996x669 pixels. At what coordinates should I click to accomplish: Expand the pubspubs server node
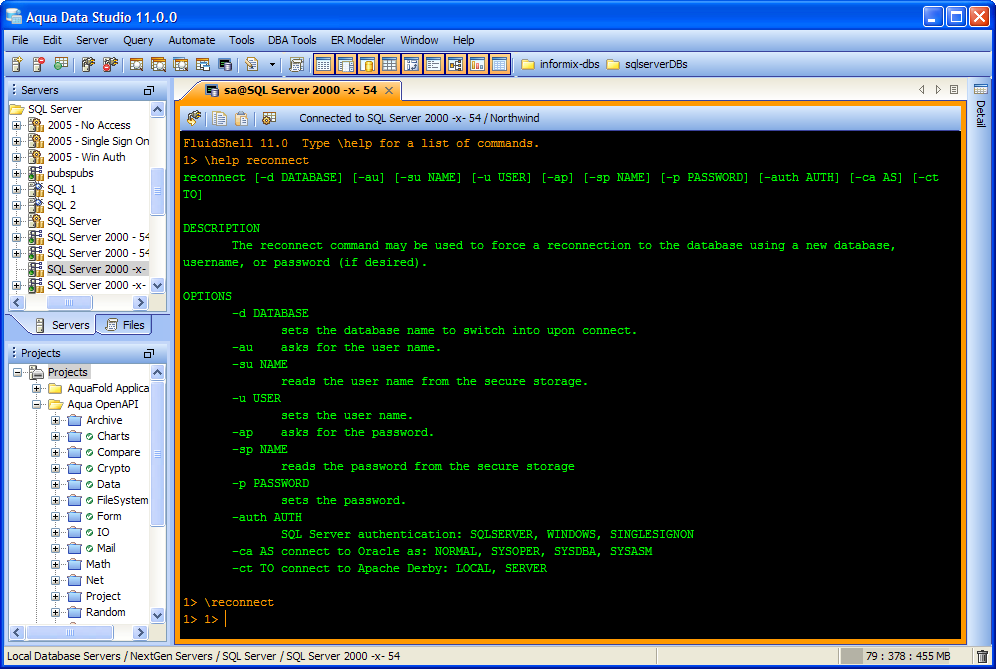(x=17, y=173)
